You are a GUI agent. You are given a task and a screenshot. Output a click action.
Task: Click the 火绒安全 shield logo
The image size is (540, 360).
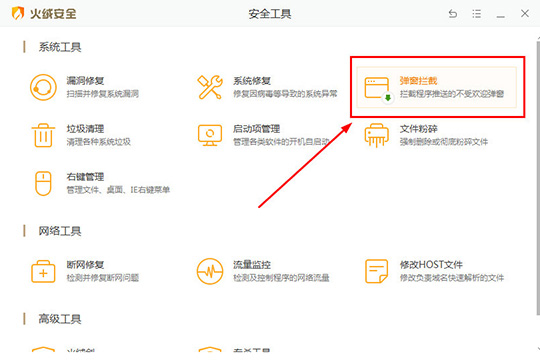18,13
